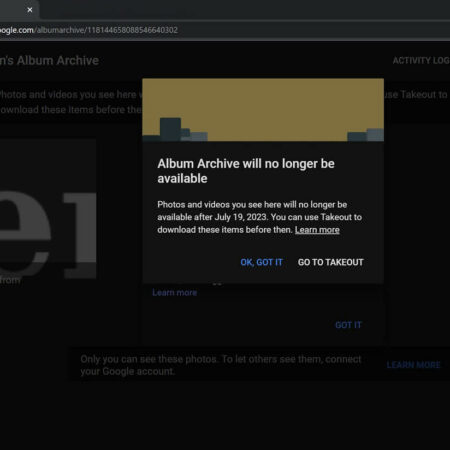Click the URL in the address bar
The width and height of the screenshot is (450, 450).
tap(89, 30)
